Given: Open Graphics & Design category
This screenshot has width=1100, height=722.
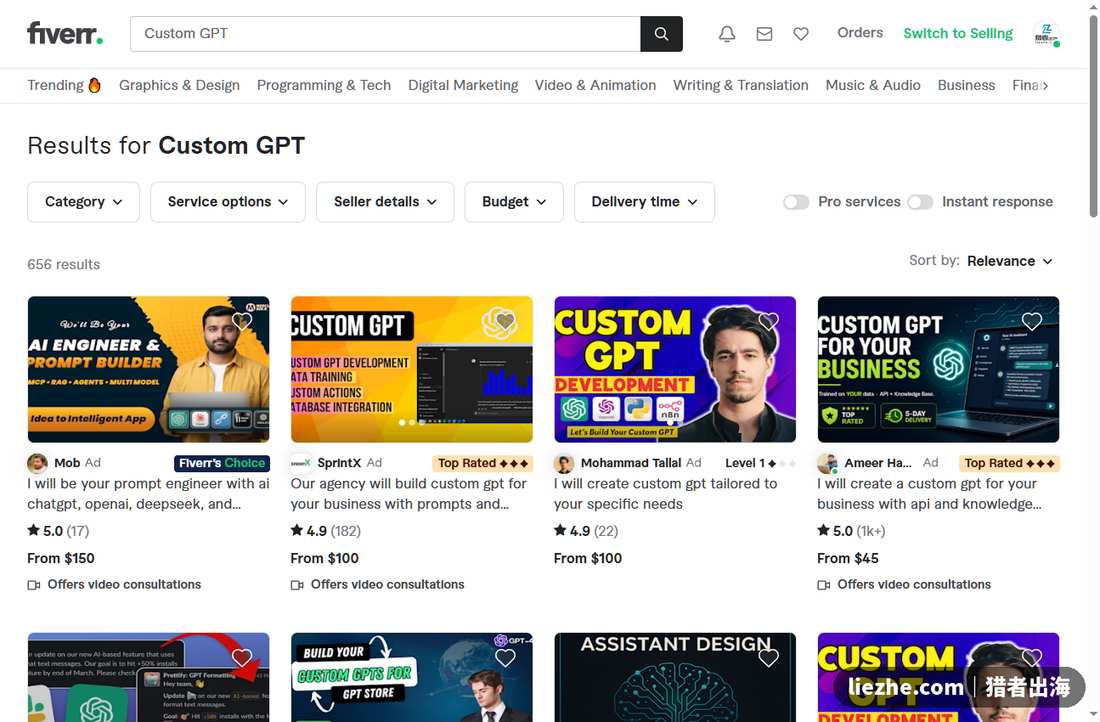Looking at the screenshot, I should 179,85.
